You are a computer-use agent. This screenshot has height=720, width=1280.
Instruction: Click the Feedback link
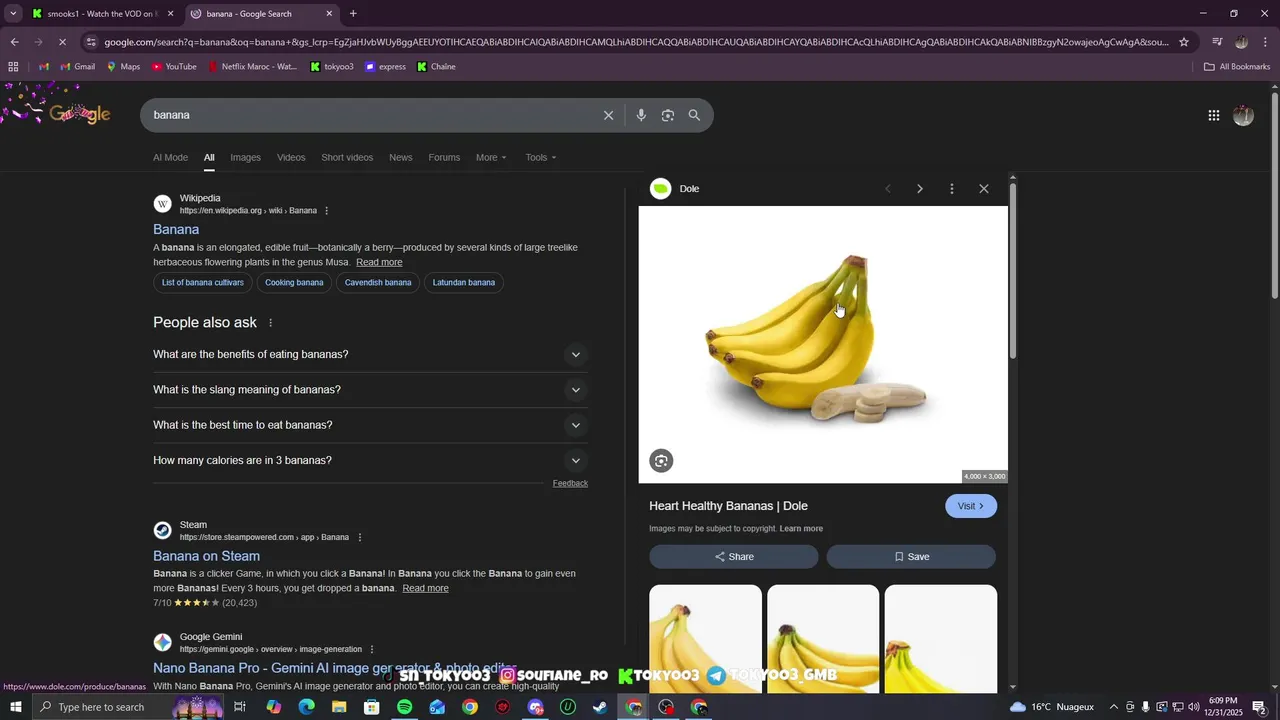coord(570,484)
